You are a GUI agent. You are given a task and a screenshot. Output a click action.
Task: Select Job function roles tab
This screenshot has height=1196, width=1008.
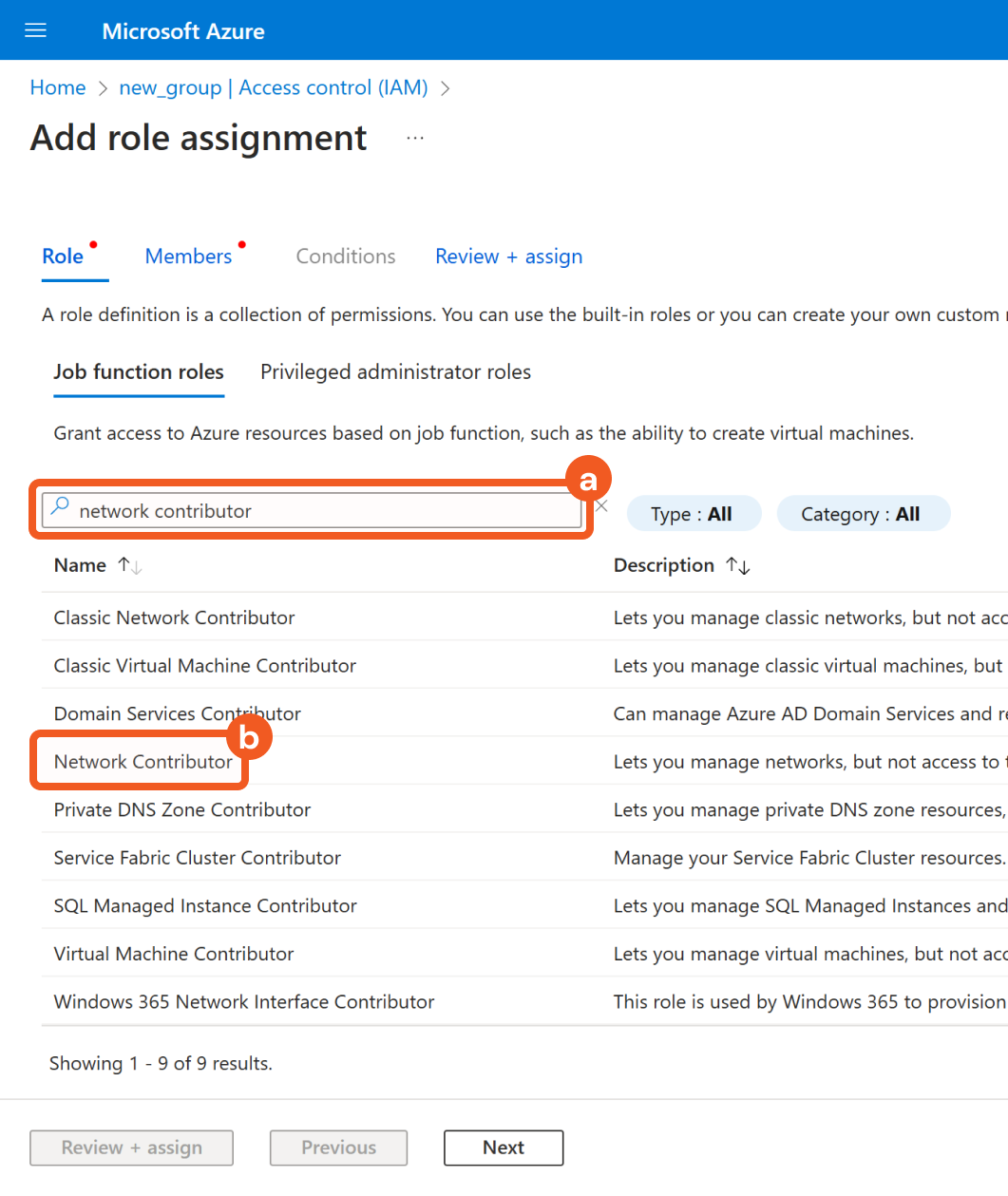tap(139, 372)
